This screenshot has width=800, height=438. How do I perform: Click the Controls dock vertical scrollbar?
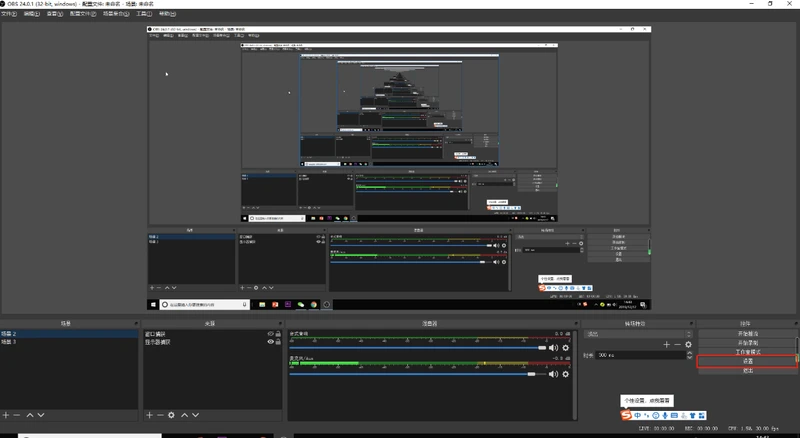click(797, 352)
